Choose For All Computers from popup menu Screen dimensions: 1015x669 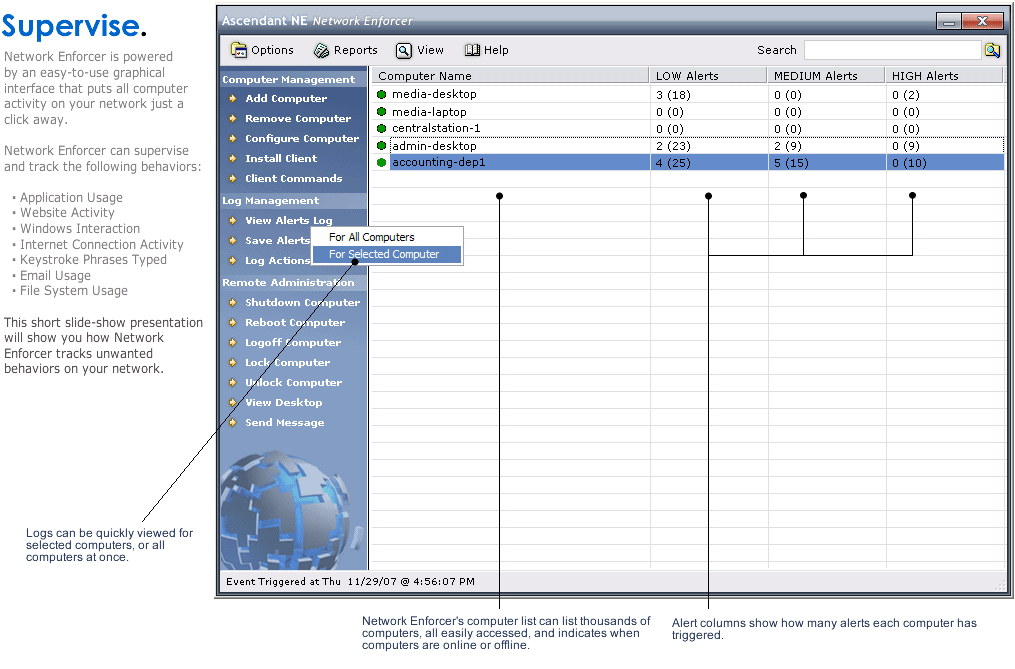pos(371,237)
